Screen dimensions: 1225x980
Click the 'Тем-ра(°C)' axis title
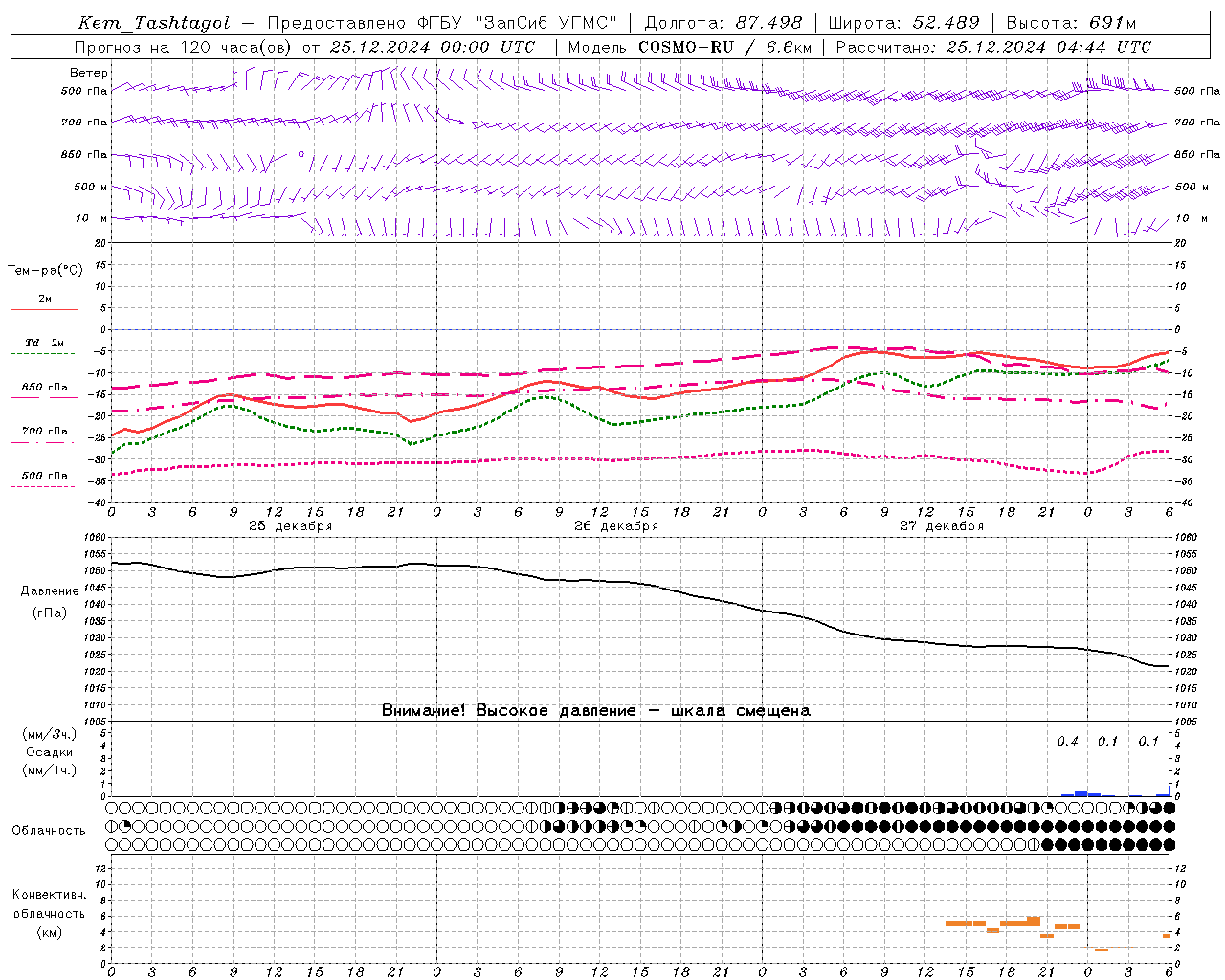click(x=45, y=271)
